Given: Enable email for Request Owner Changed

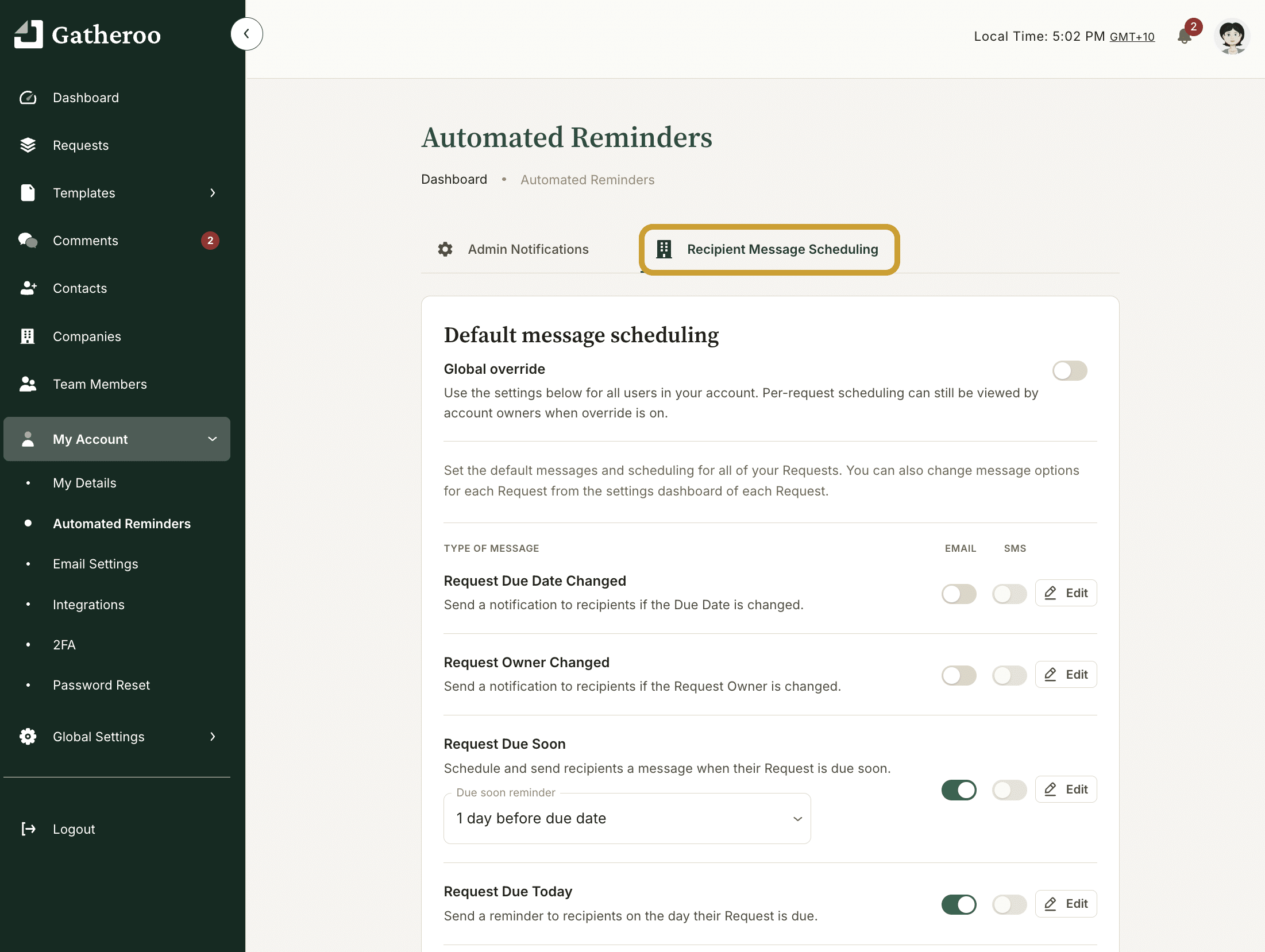Looking at the screenshot, I should click(x=959, y=675).
